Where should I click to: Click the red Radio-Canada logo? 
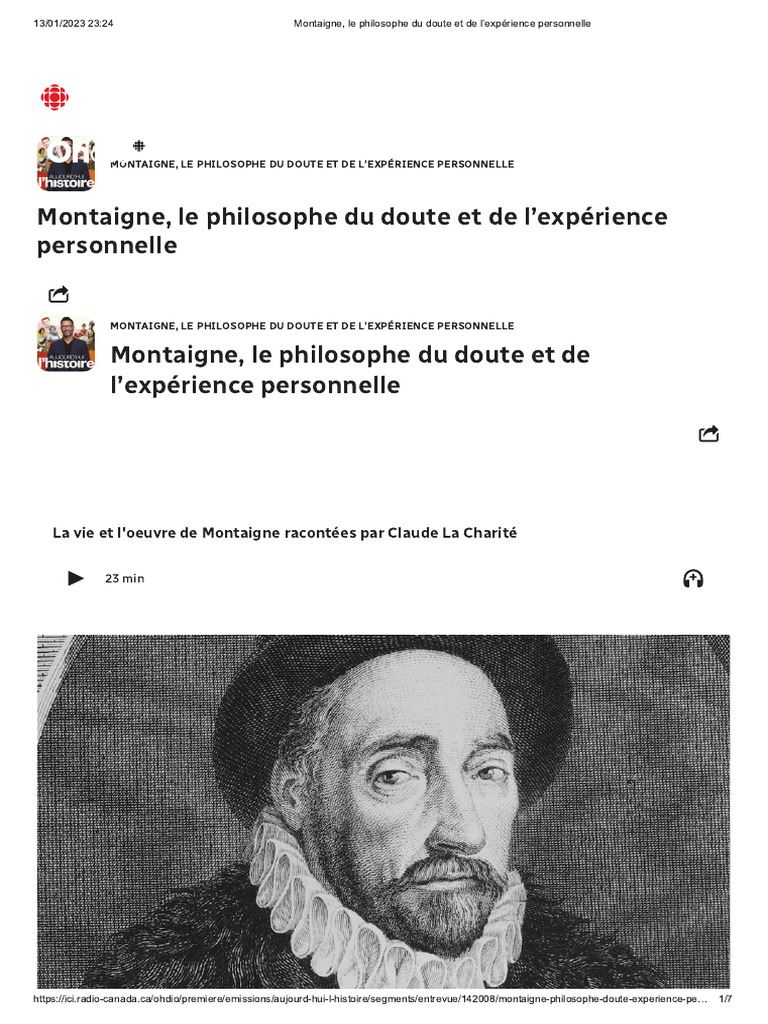(55, 97)
